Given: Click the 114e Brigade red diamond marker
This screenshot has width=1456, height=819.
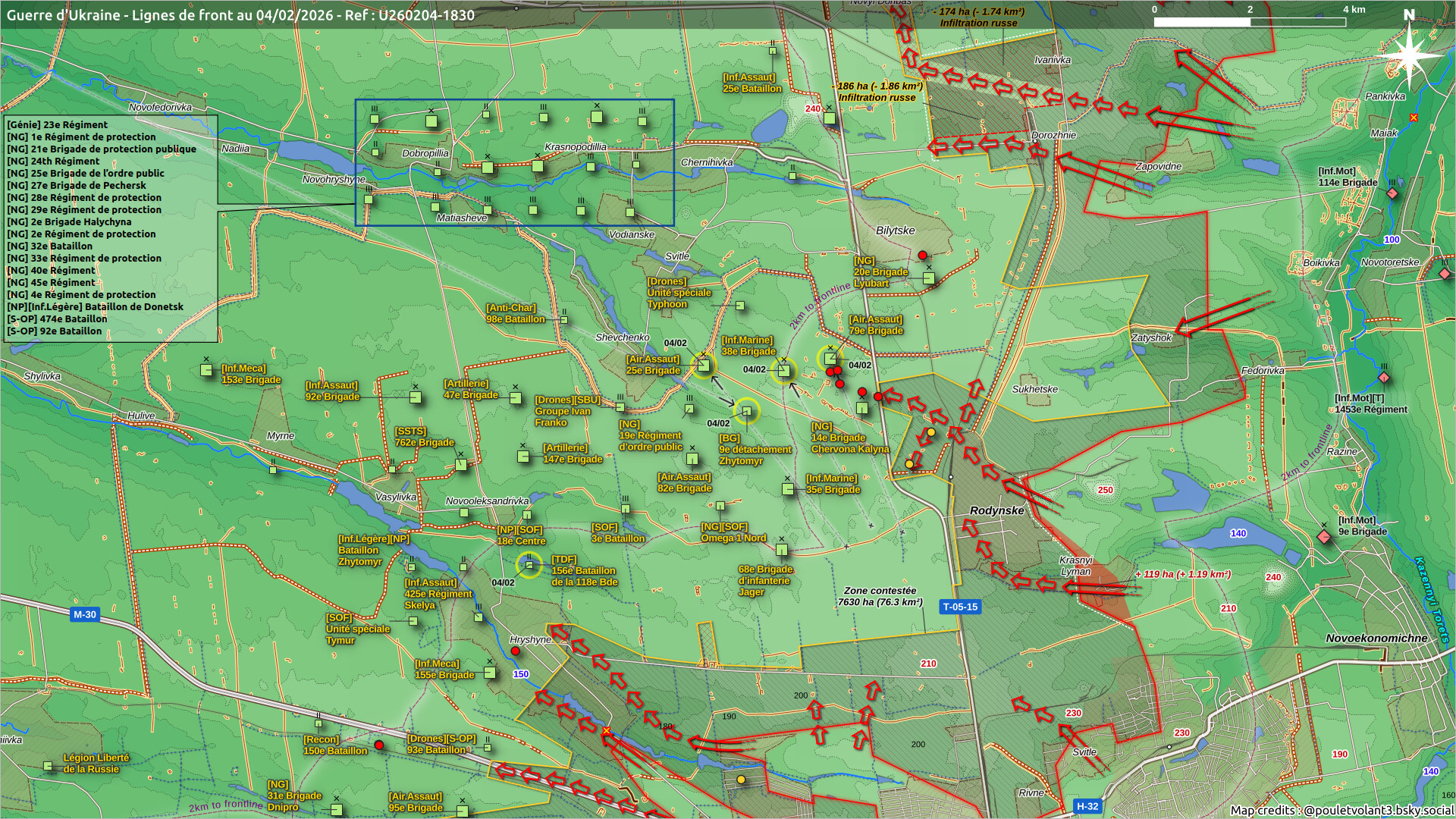Looking at the screenshot, I should pos(1392,194).
